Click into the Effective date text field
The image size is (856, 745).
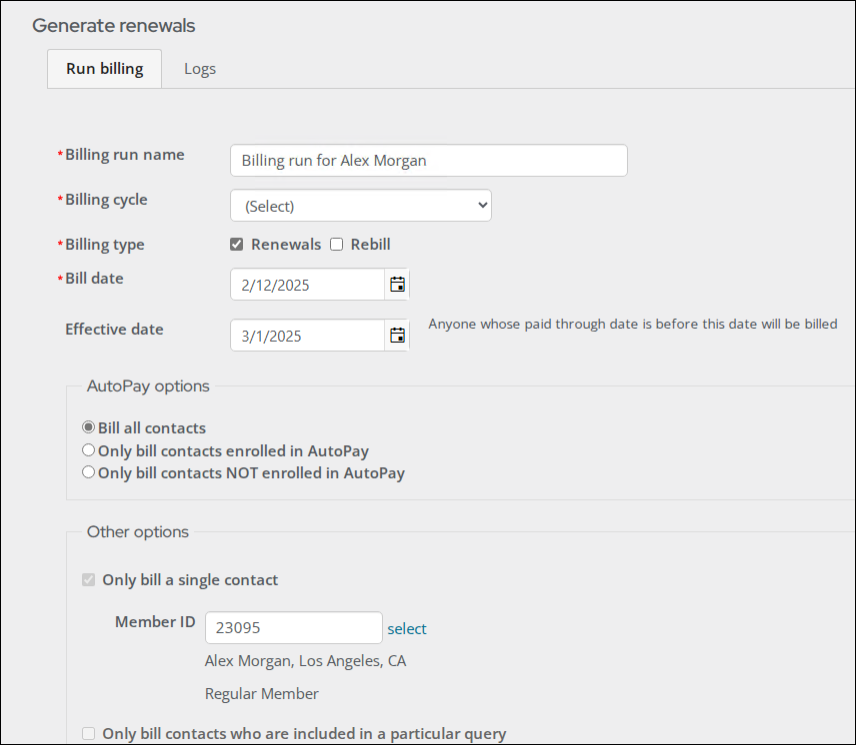point(307,335)
